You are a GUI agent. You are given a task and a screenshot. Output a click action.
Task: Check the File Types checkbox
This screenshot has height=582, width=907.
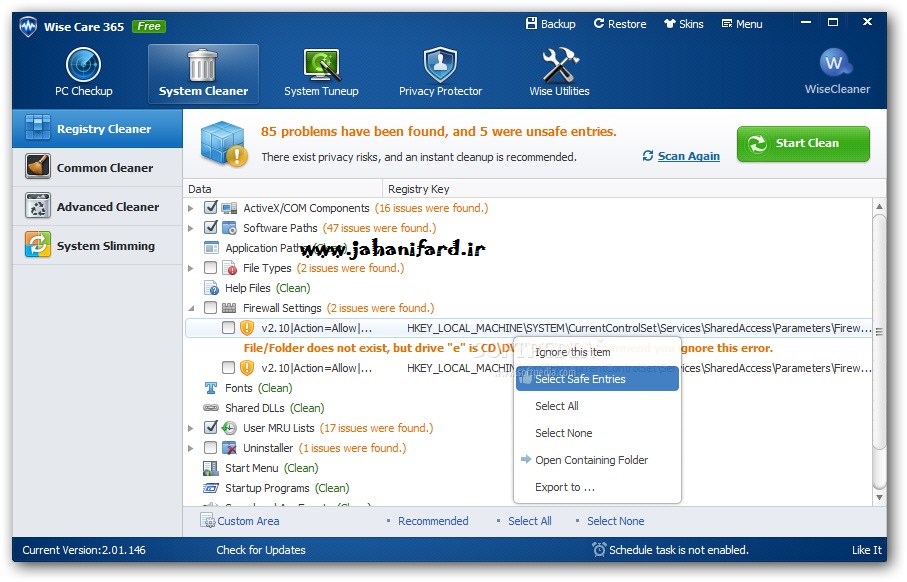211,268
